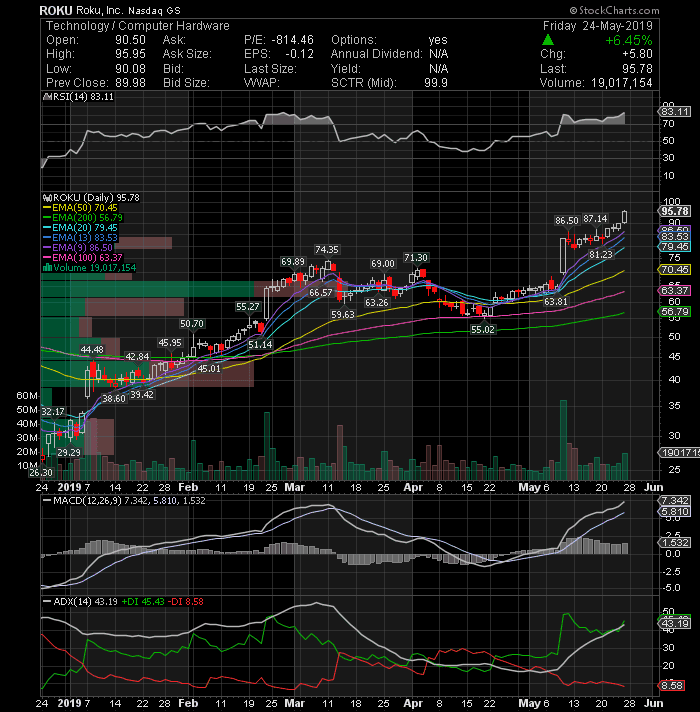This screenshot has width=700, height=712.
Task: Click the Volume 19,017,154 legend entry on chart
Action: (89, 267)
